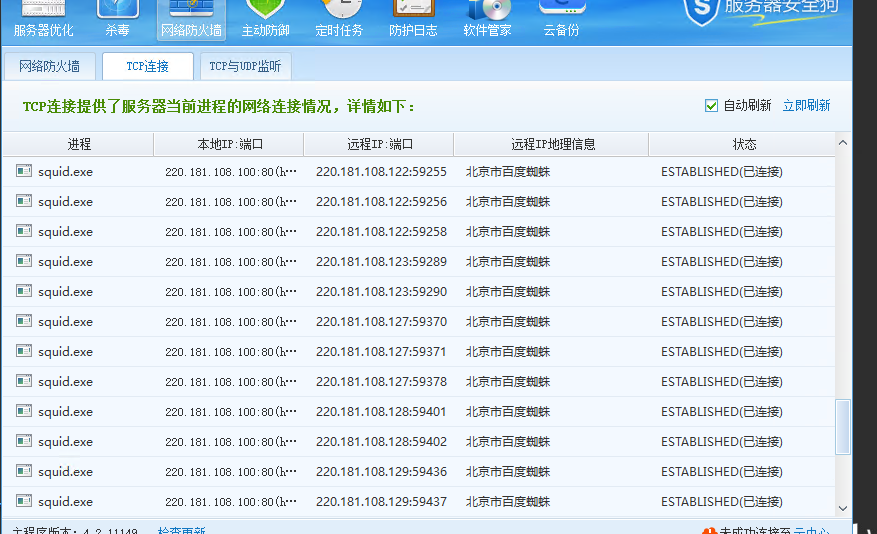Click the scrollbar down arrow
This screenshot has width=877, height=534.
(x=843, y=508)
